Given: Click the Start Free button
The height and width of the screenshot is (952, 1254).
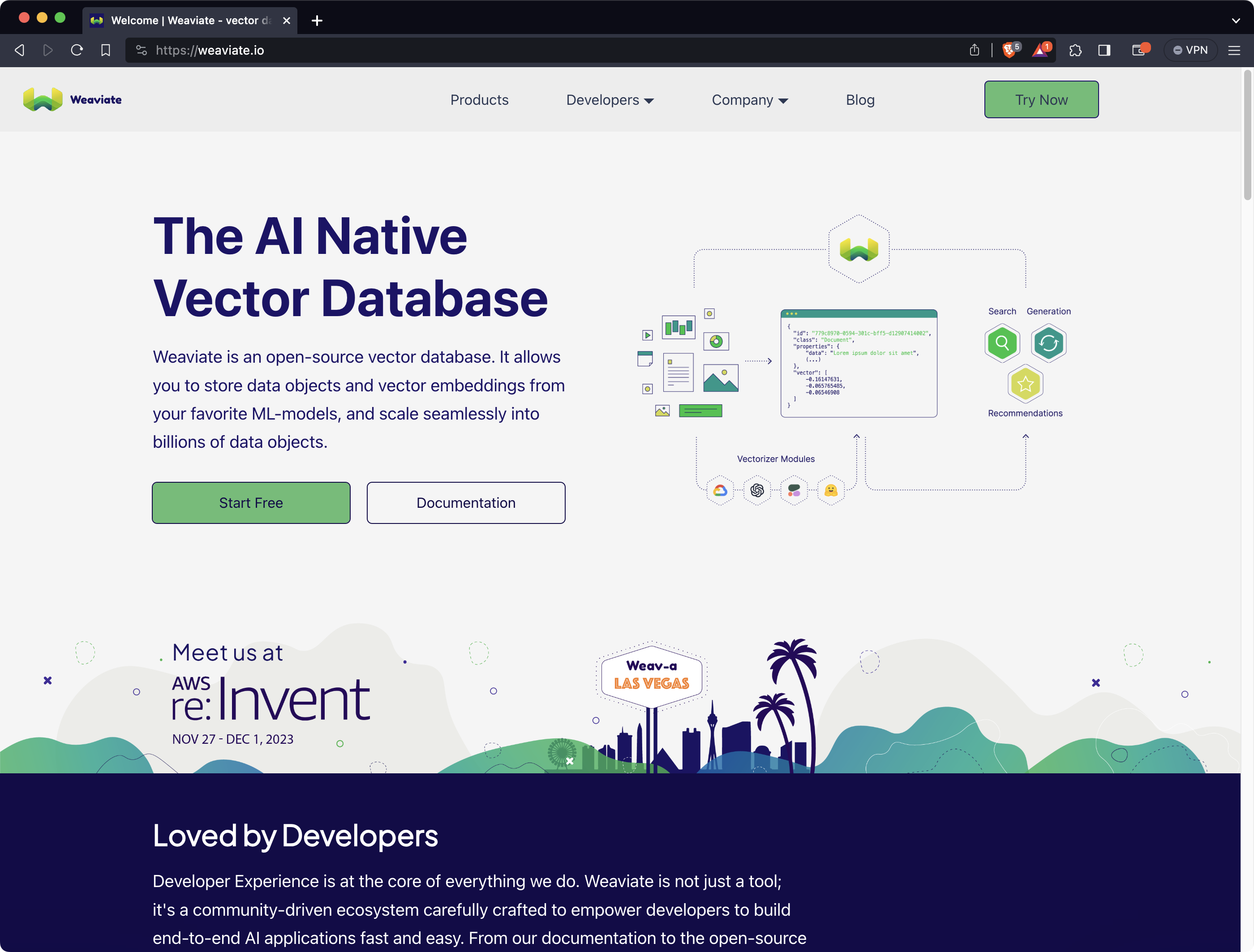Looking at the screenshot, I should pos(250,502).
